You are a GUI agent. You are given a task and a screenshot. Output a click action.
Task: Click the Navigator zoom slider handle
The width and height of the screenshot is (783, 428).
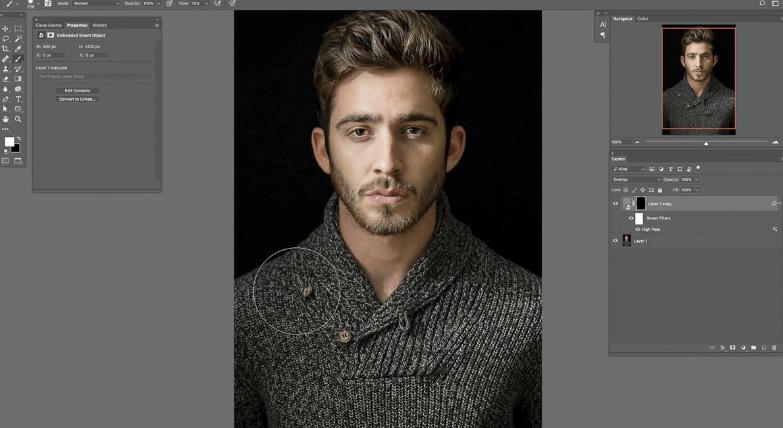tap(706, 143)
